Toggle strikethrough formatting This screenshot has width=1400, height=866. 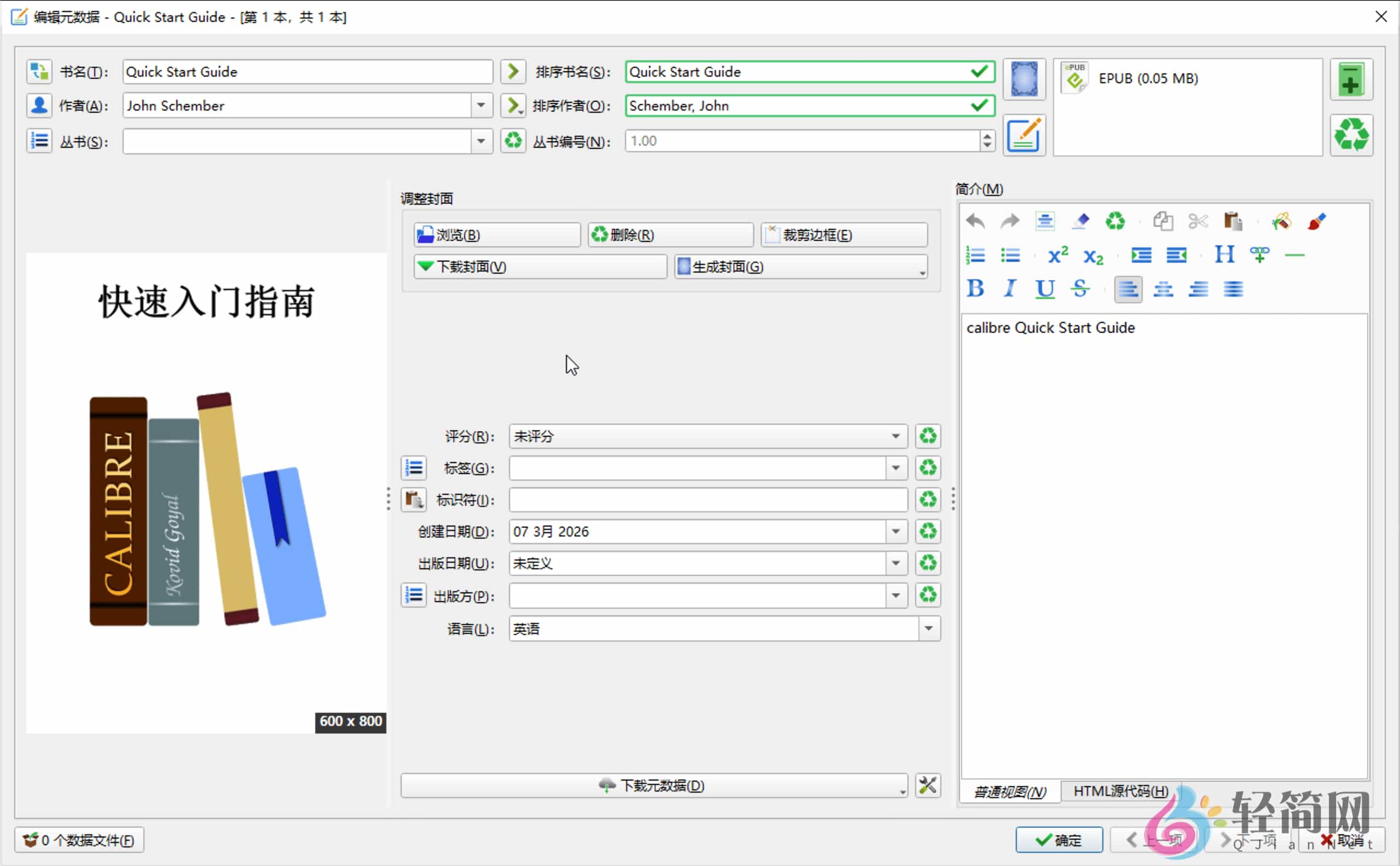(x=1080, y=289)
